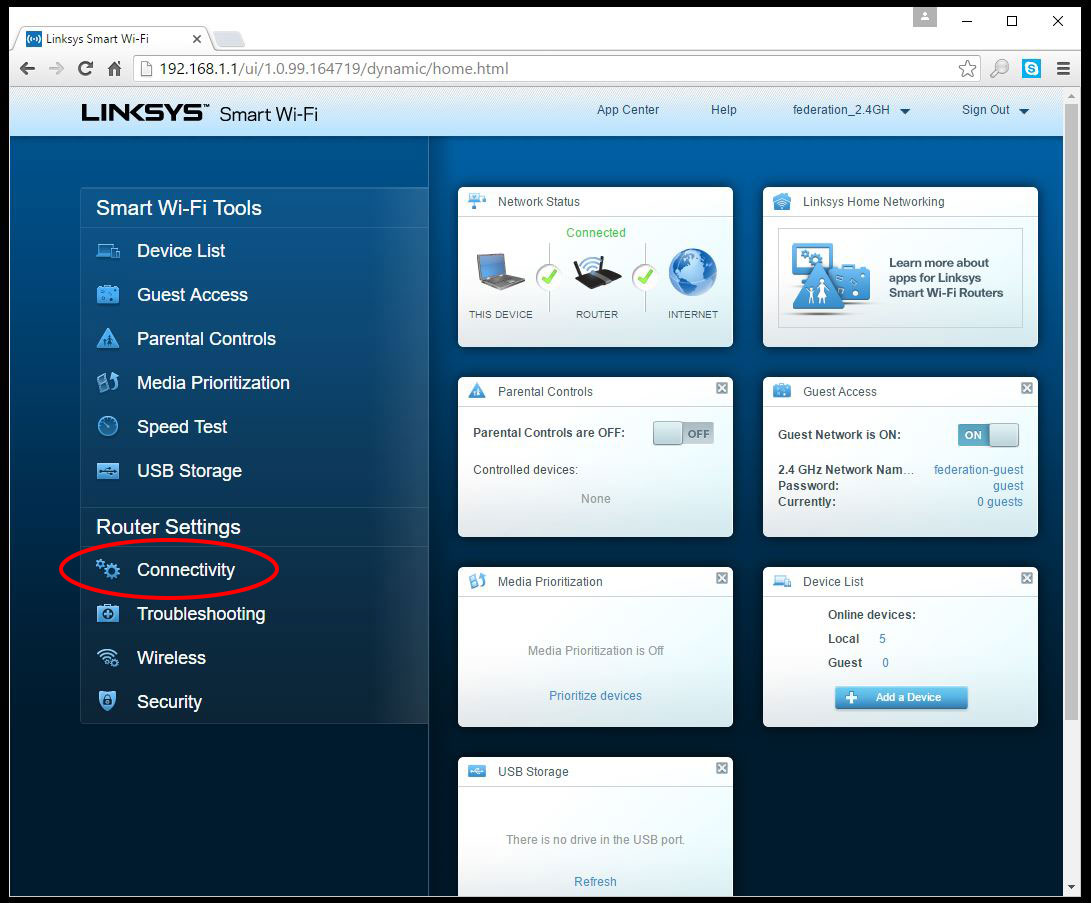Click the Media Prioritization sidebar icon
Screen dimensions: 1091x903
pyautogui.click(x=108, y=382)
